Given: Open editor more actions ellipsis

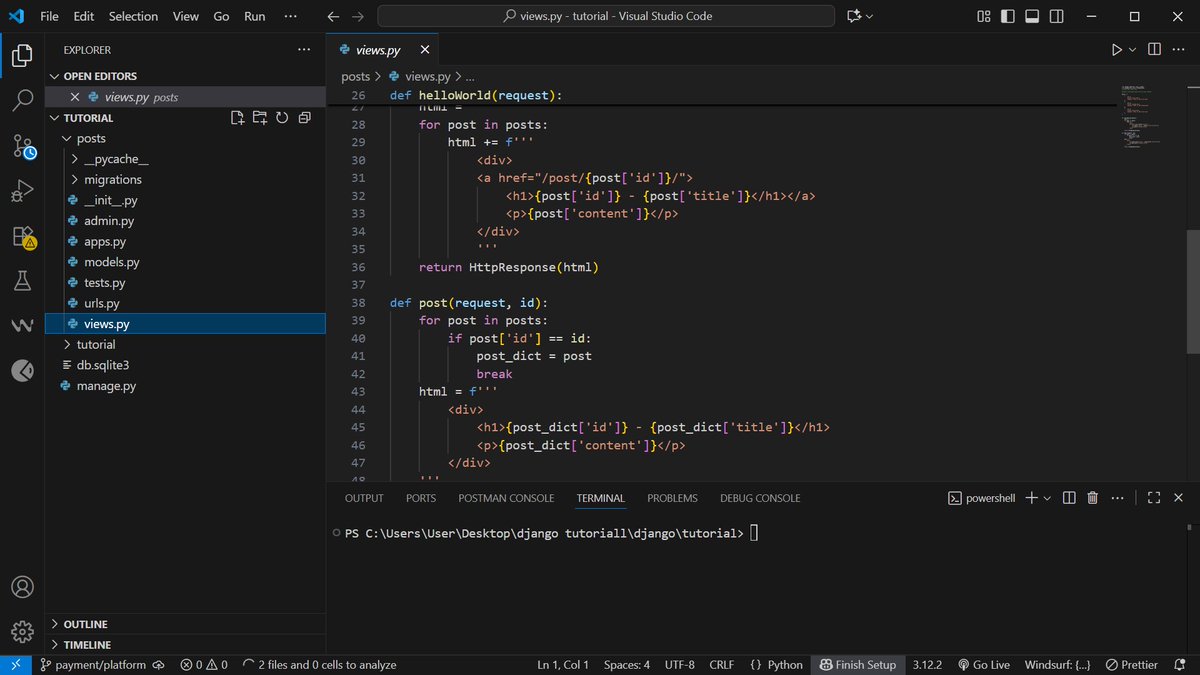Looking at the screenshot, I should coord(1178,50).
